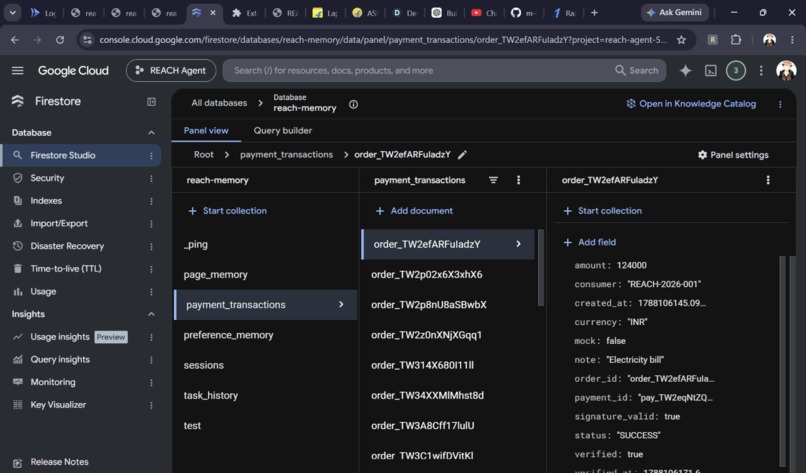Go to All databases breadcrumb
This screenshot has height=473, width=806.
coord(219,103)
